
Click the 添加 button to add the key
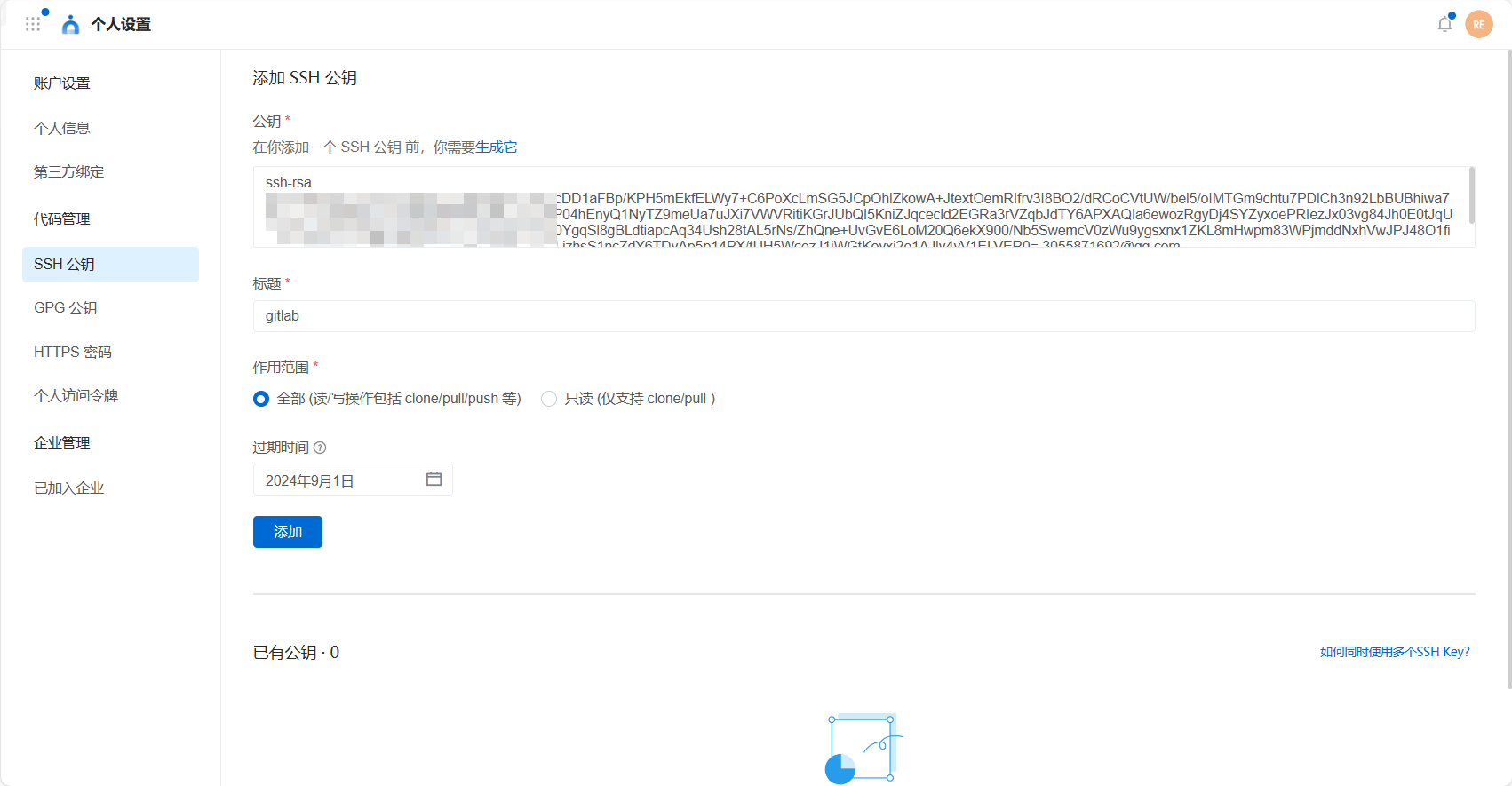(288, 532)
